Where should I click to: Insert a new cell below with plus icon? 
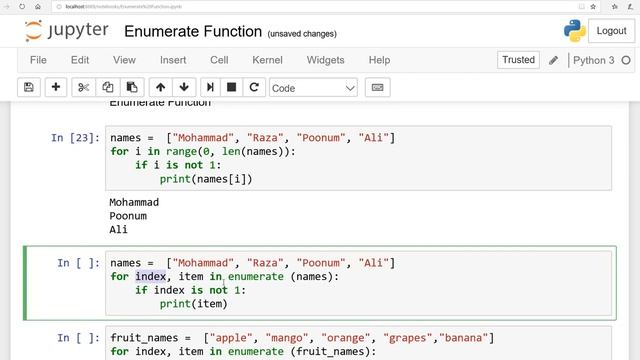click(x=56, y=87)
